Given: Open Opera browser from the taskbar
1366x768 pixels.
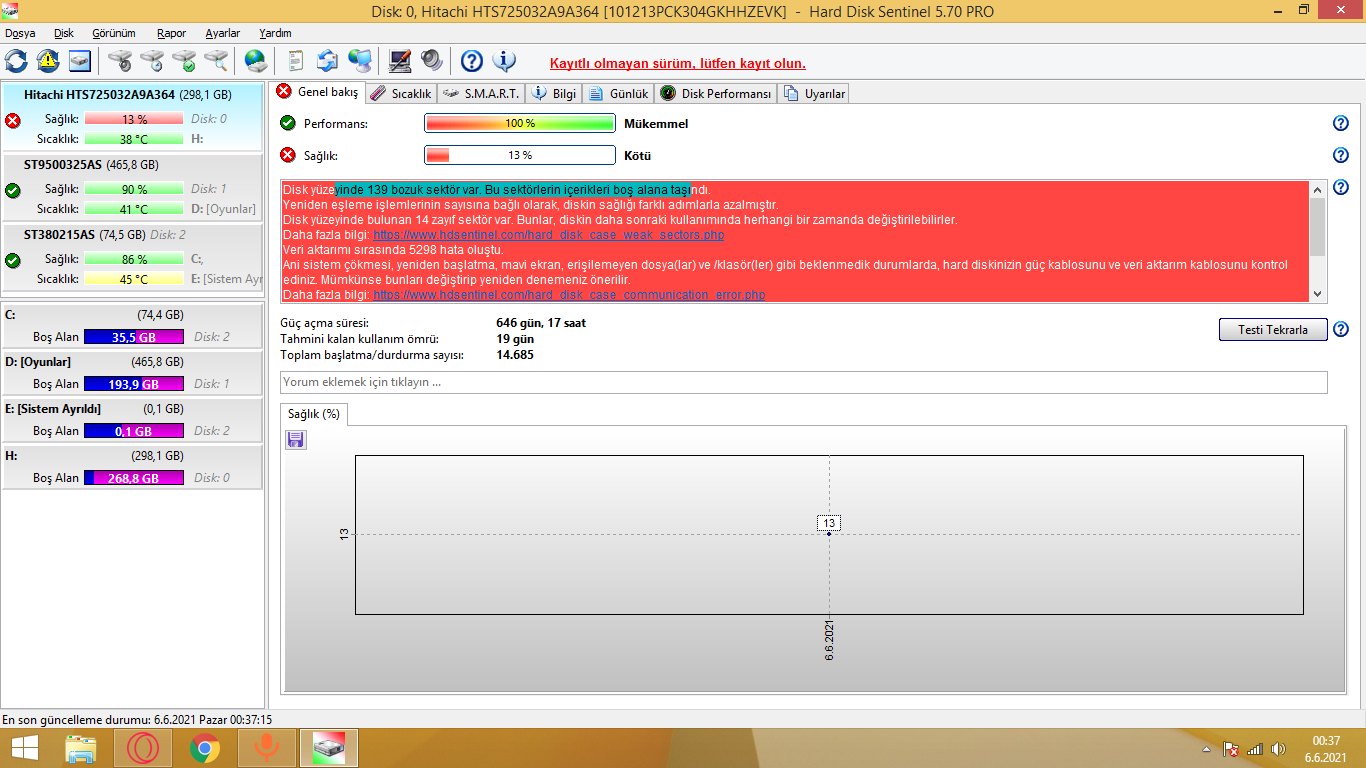Looking at the screenshot, I should [x=142, y=747].
